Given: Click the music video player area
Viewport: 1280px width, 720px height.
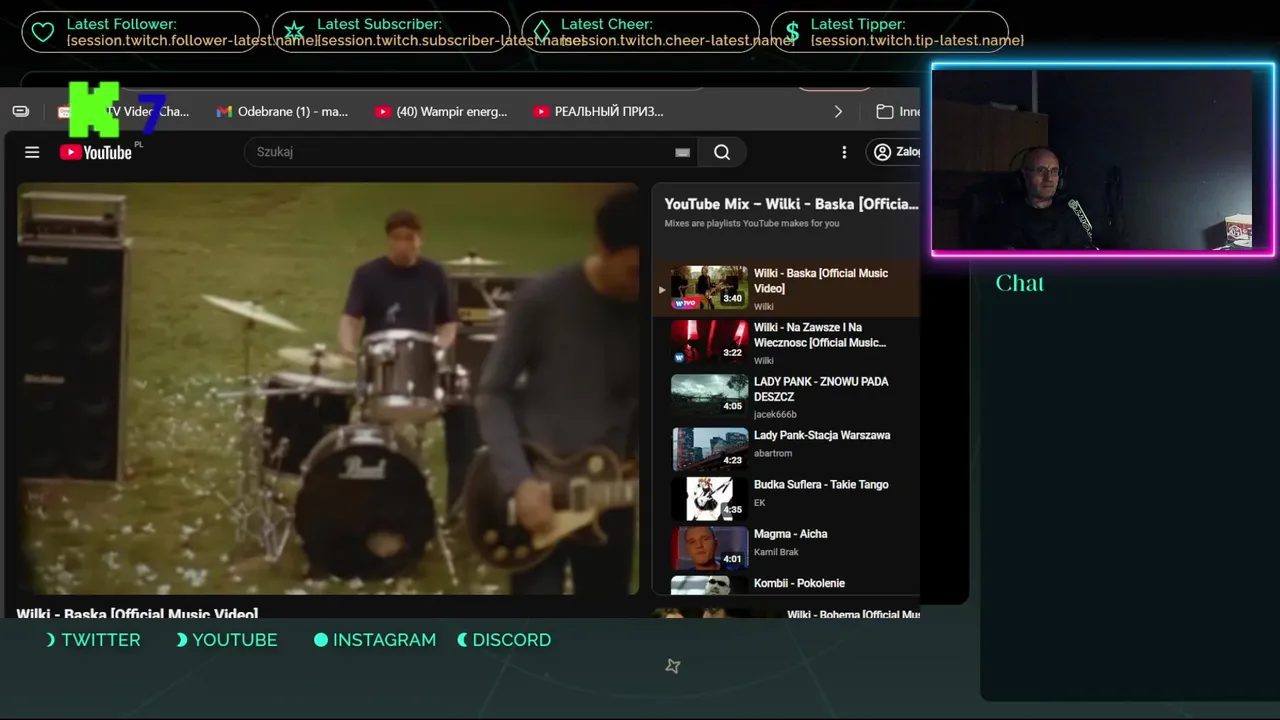Looking at the screenshot, I should pos(328,388).
